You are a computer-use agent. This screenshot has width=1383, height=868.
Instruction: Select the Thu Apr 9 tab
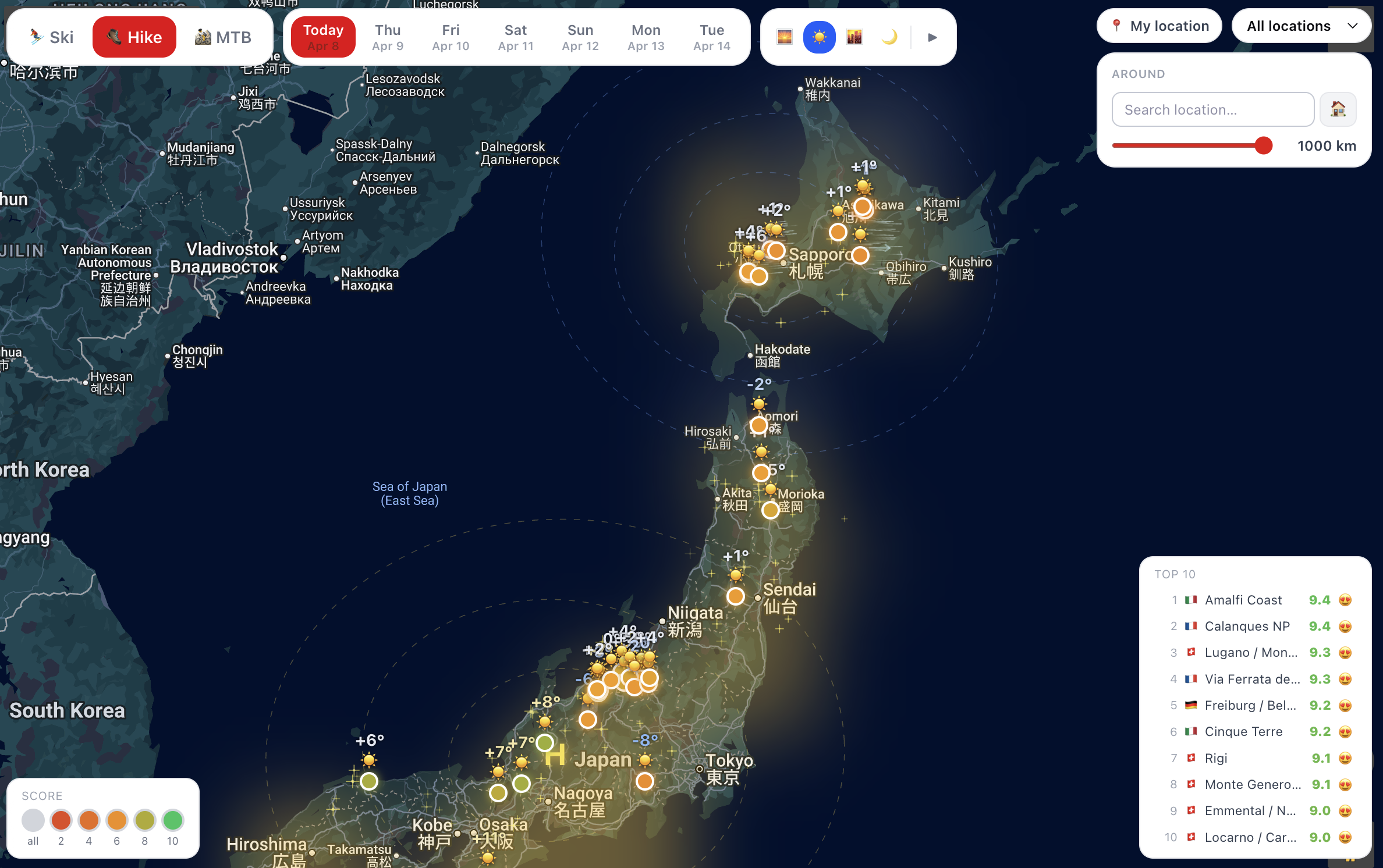click(388, 37)
